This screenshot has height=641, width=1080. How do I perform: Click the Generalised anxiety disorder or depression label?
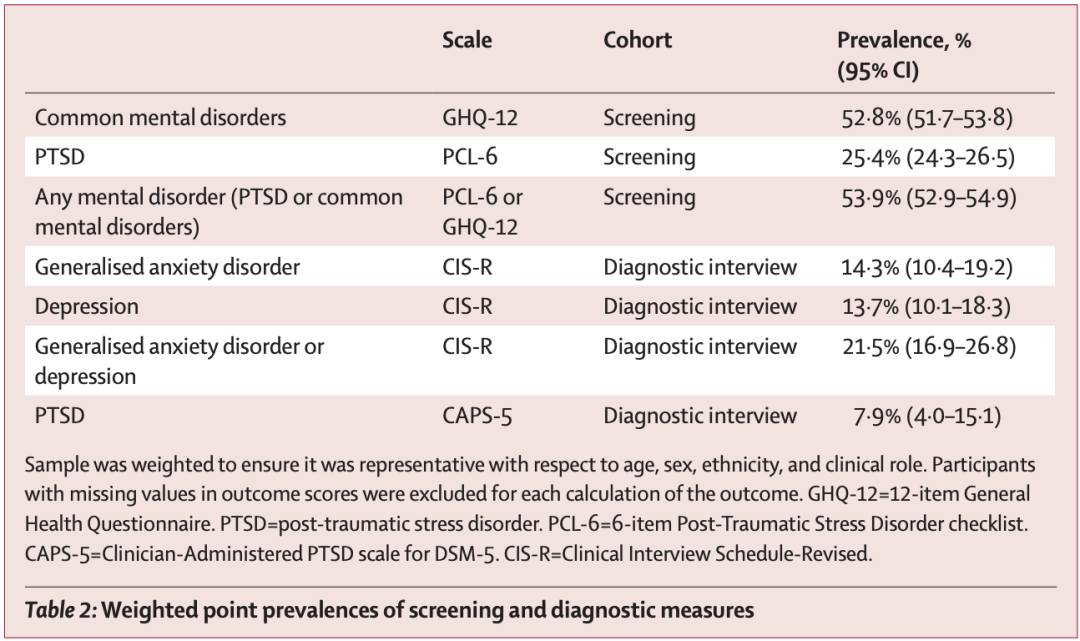pos(180,360)
